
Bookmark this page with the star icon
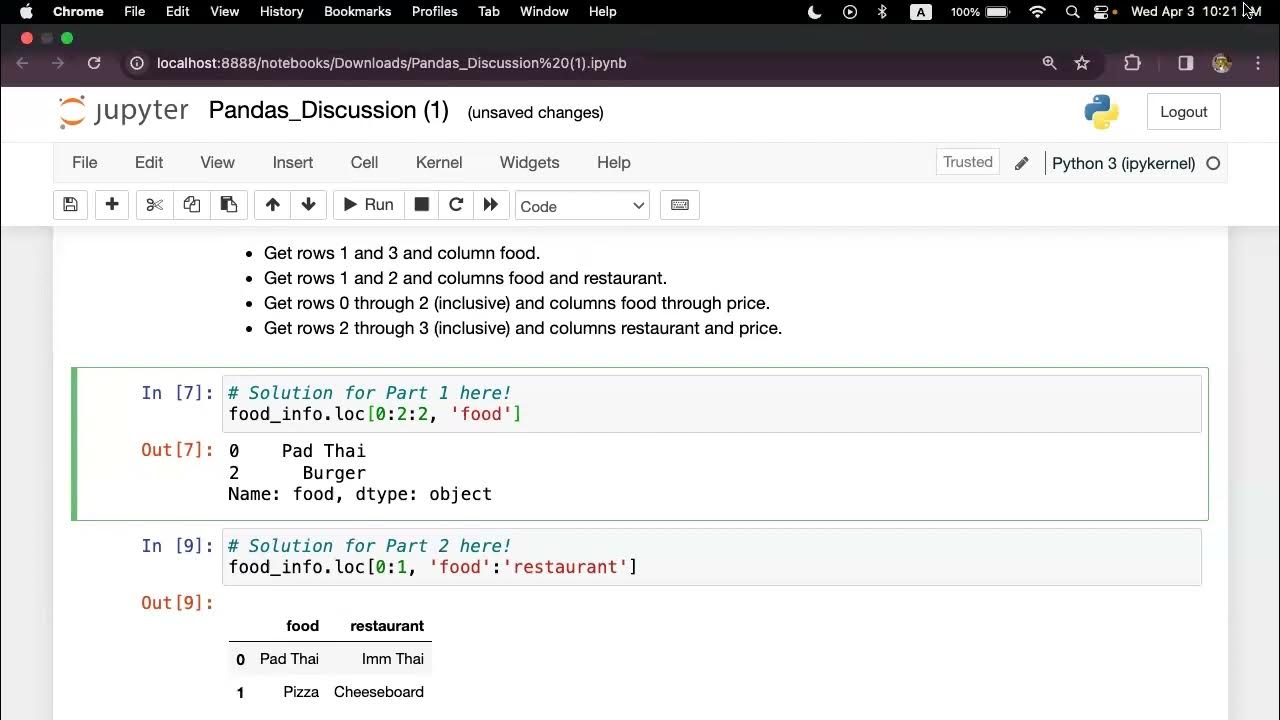1082,63
